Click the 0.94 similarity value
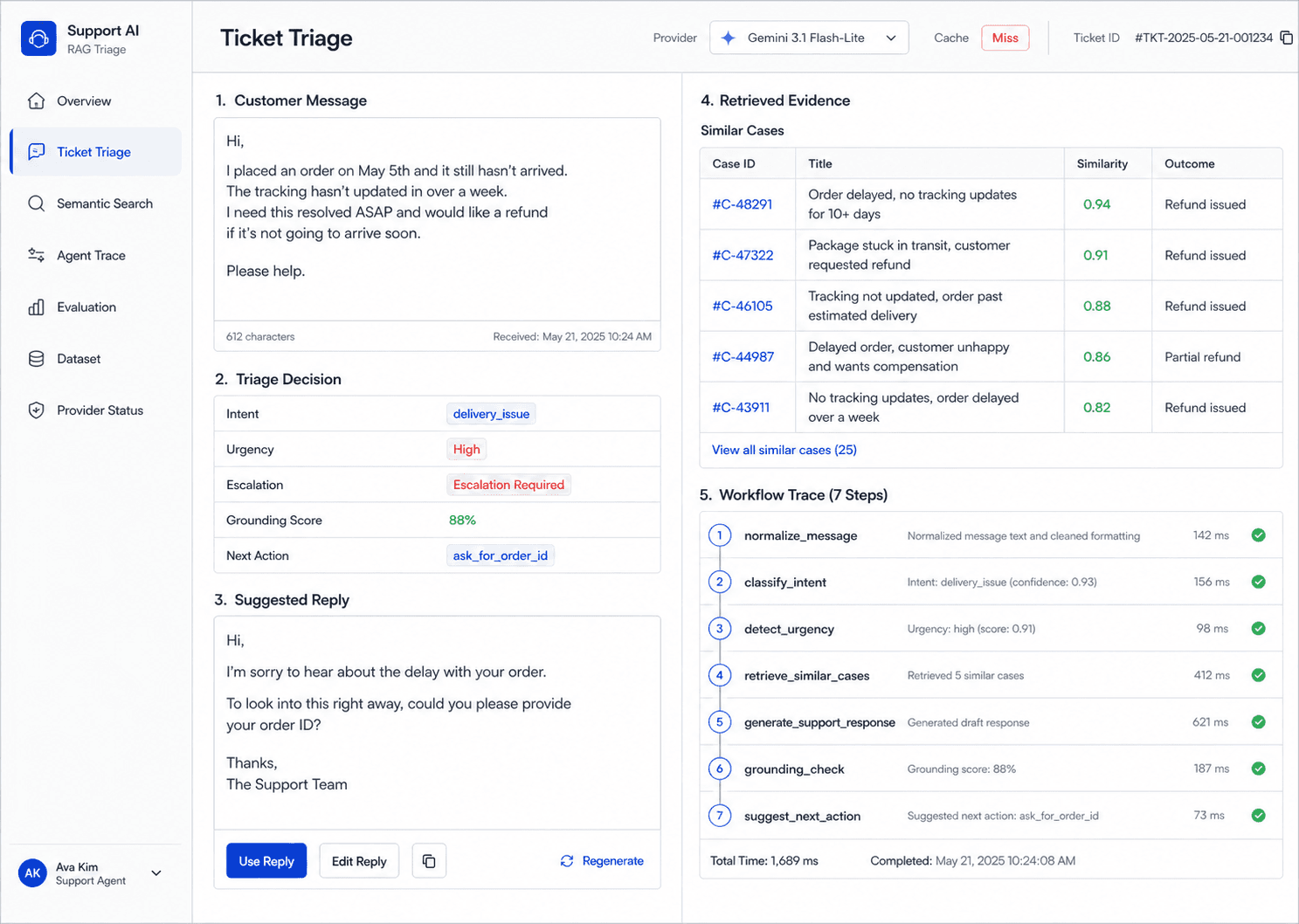Screen dimensions: 1299x924 1097,204
